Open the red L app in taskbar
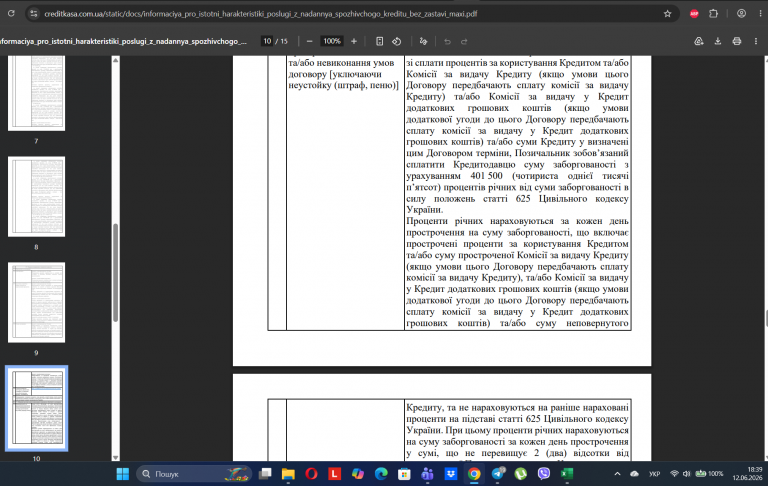Viewport: 768px width, 486px height. pyautogui.click(x=335, y=474)
